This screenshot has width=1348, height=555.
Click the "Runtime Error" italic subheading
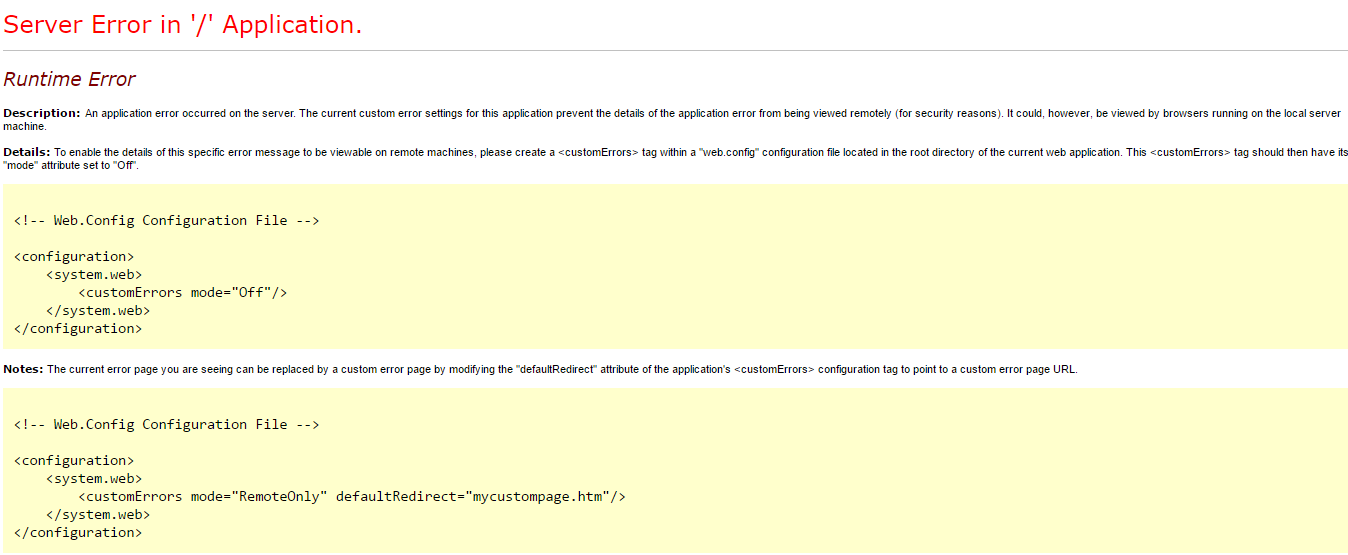coord(69,79)
